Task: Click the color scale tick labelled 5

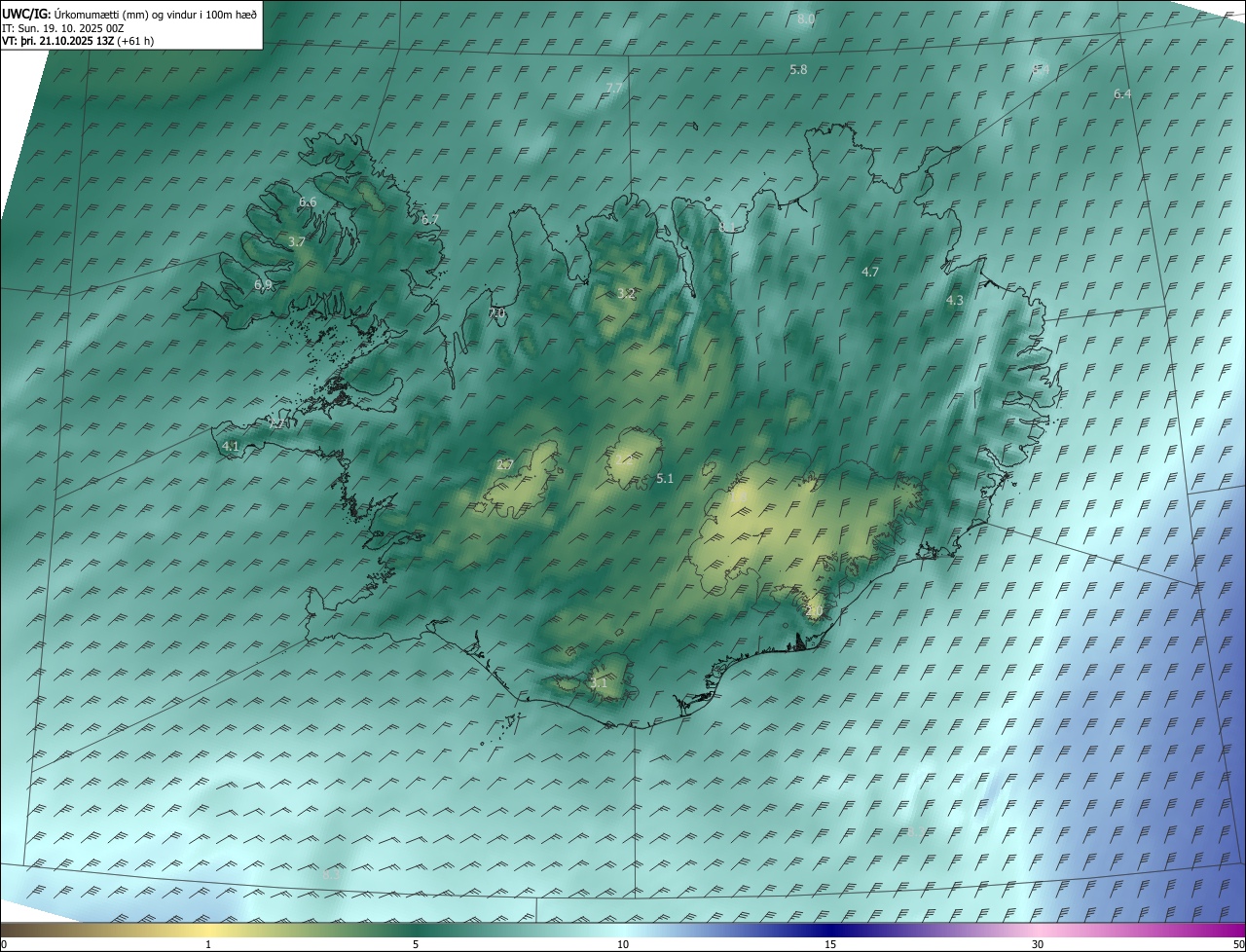Action: coord(416,944)
